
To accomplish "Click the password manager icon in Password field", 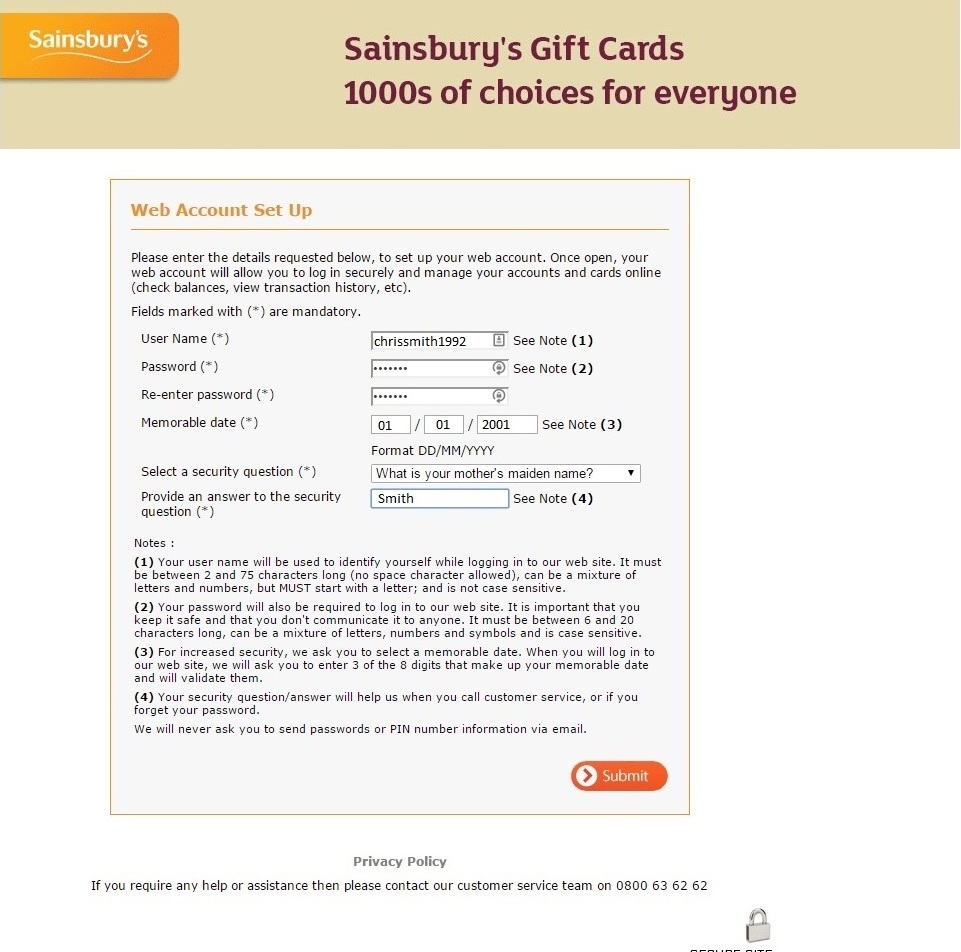I will click(x=498, y=368).
